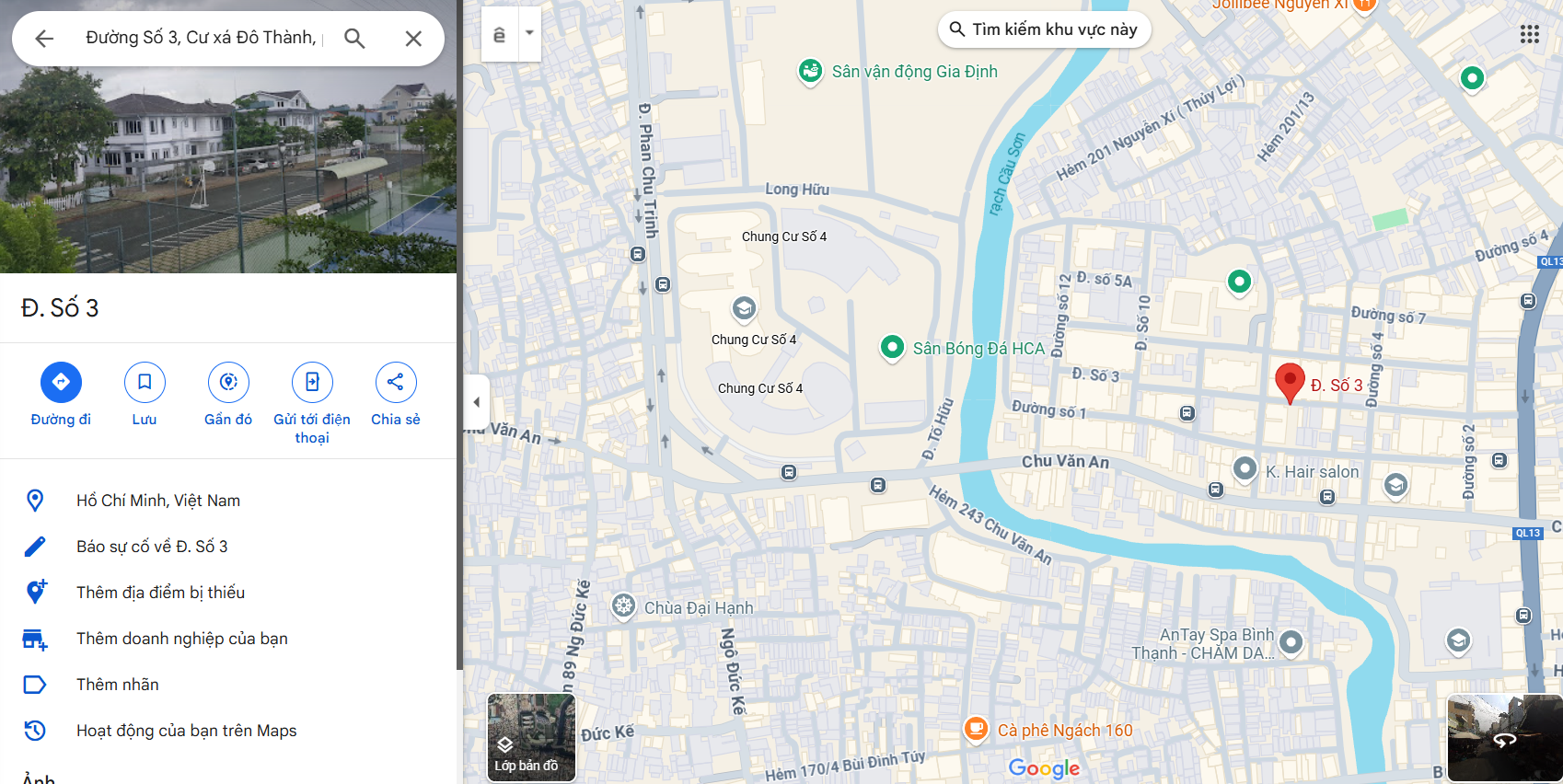This screenshot has height=784, width=1563.
Task: Click the red Đ. Số 3 map pin
Action: 1289,381
